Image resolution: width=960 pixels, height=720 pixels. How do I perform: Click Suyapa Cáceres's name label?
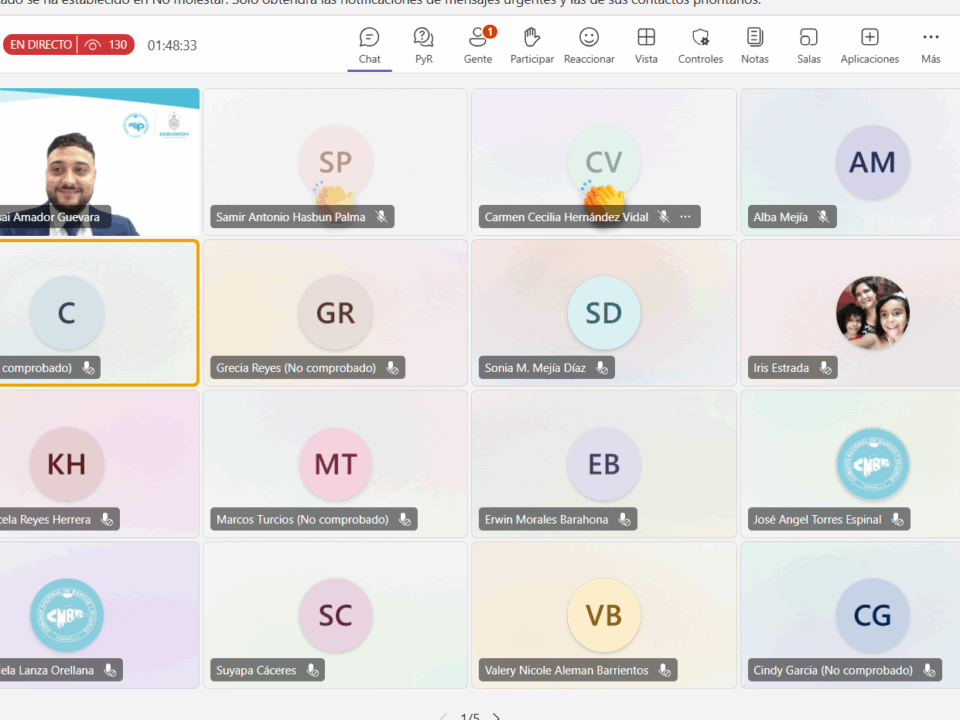(x=256, y=670)
